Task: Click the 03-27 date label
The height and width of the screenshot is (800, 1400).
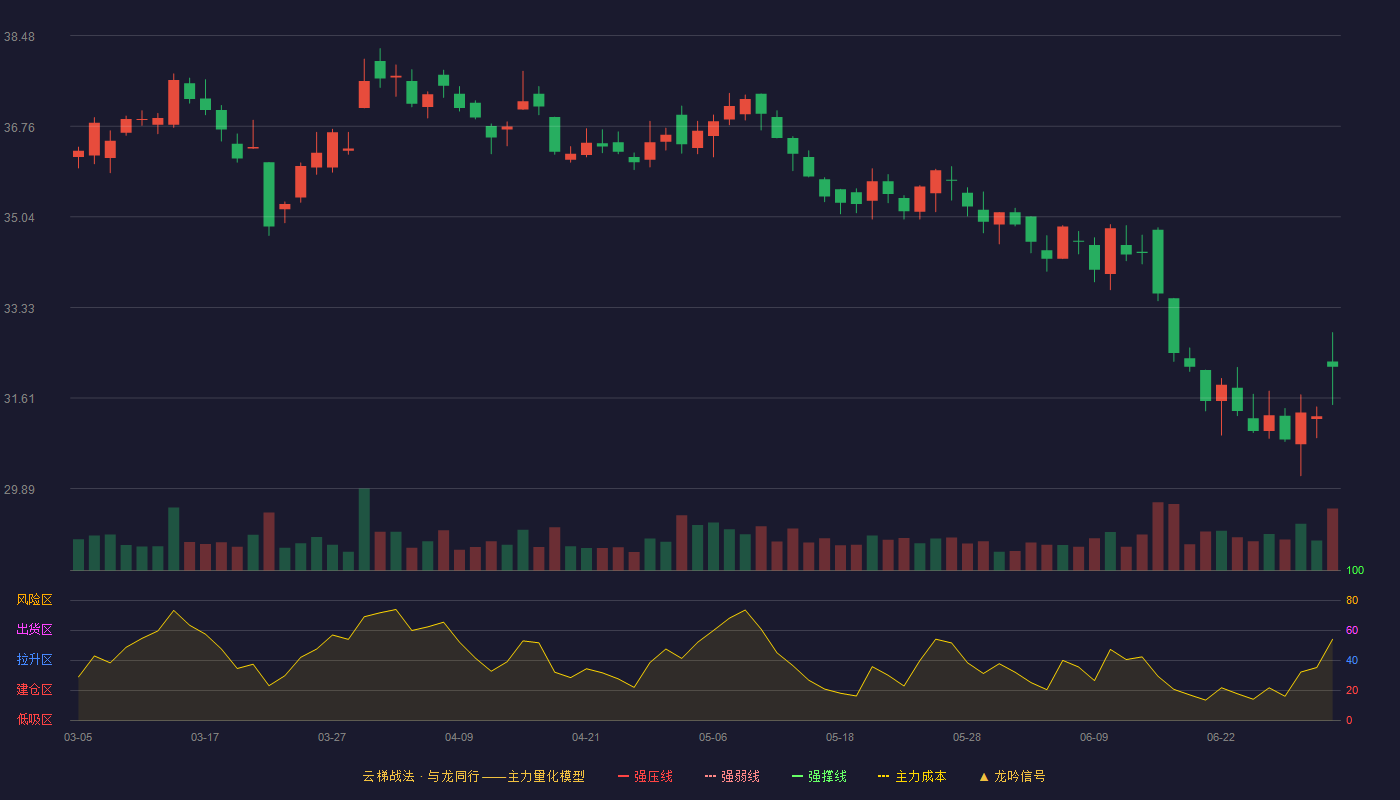Action: tap(332, 737)
